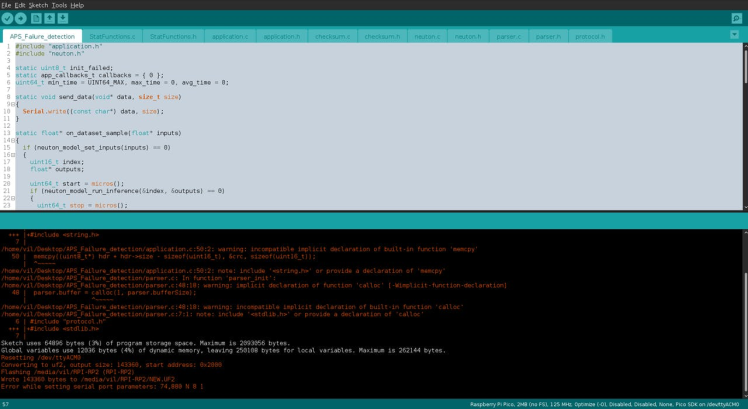Open a sketch with the Open icon

[49, 18]
